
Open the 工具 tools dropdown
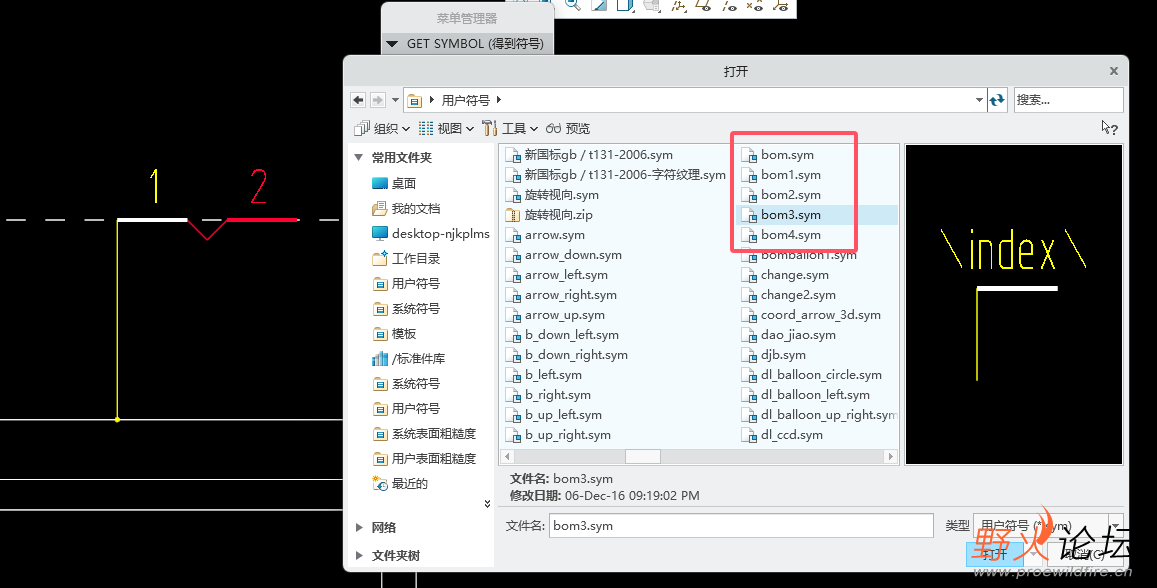coord(510,128)
